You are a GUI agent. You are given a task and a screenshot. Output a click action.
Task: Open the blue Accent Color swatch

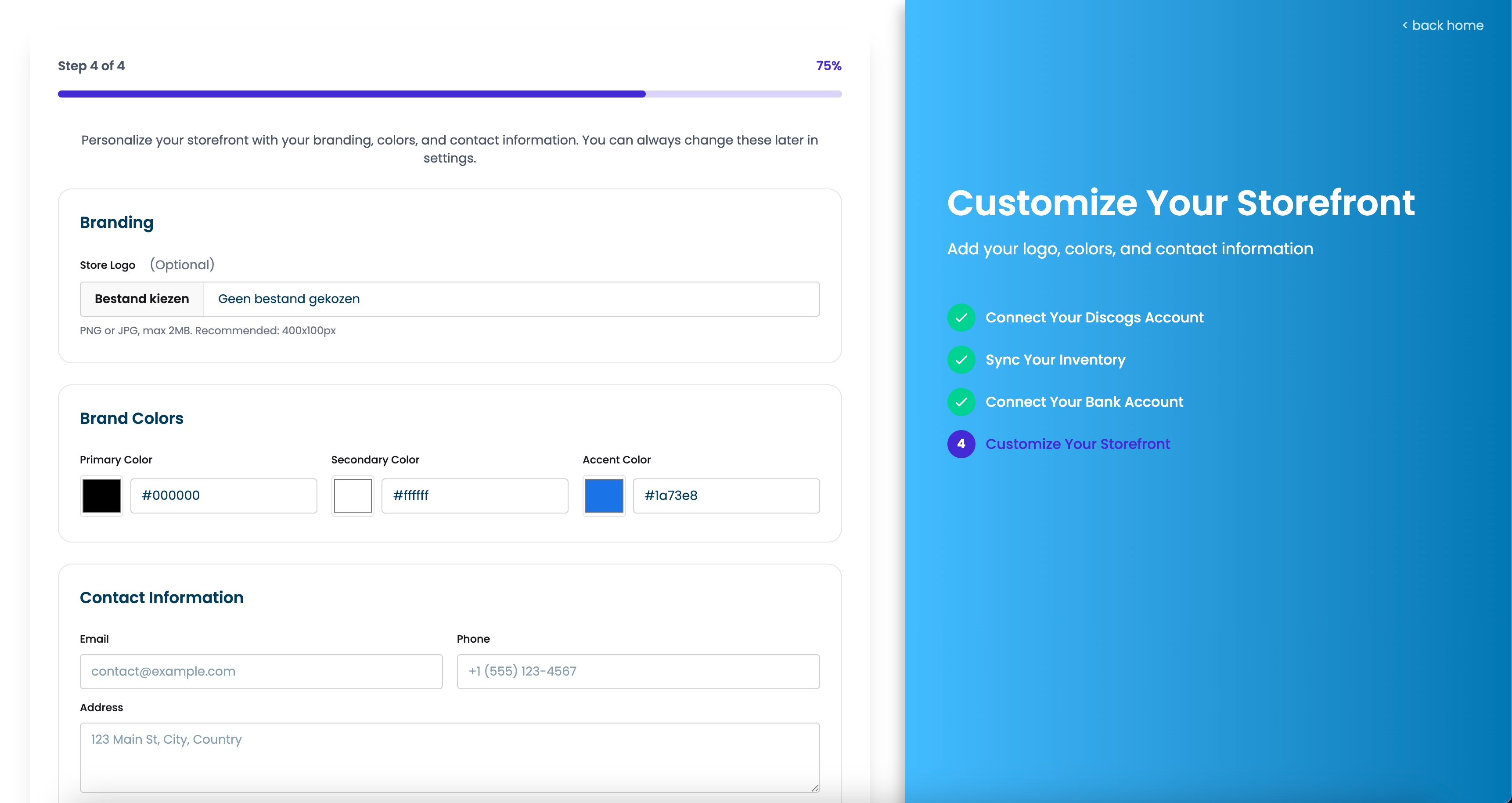[604, 496]
